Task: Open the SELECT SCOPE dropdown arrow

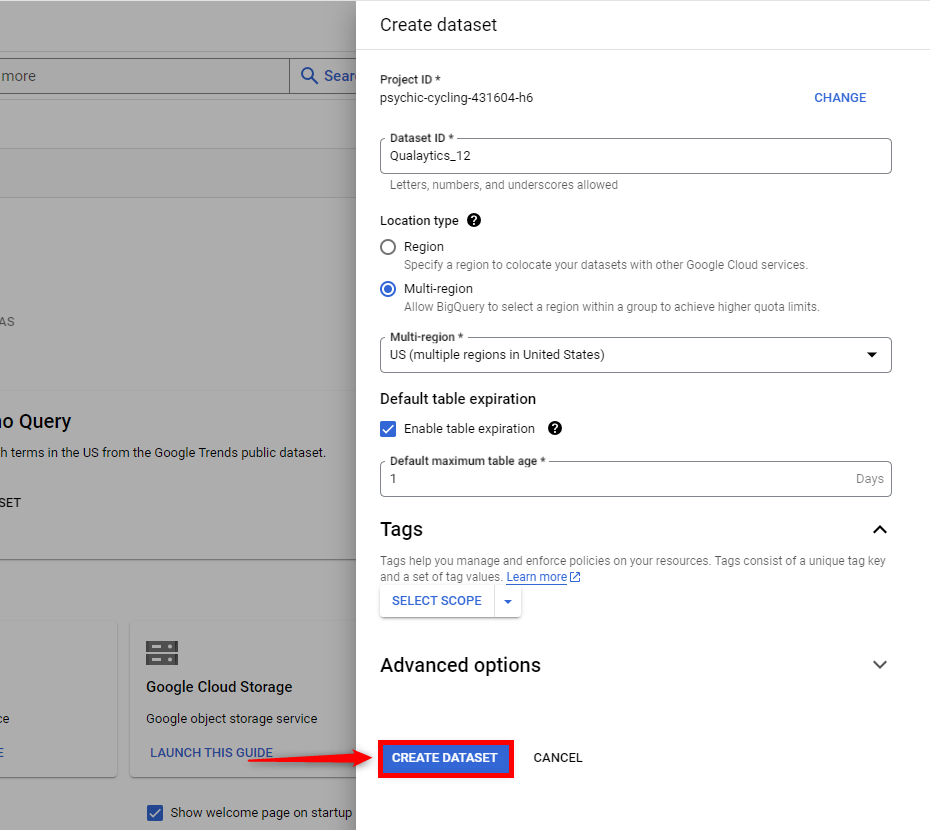Action: [x=508, y=600]
